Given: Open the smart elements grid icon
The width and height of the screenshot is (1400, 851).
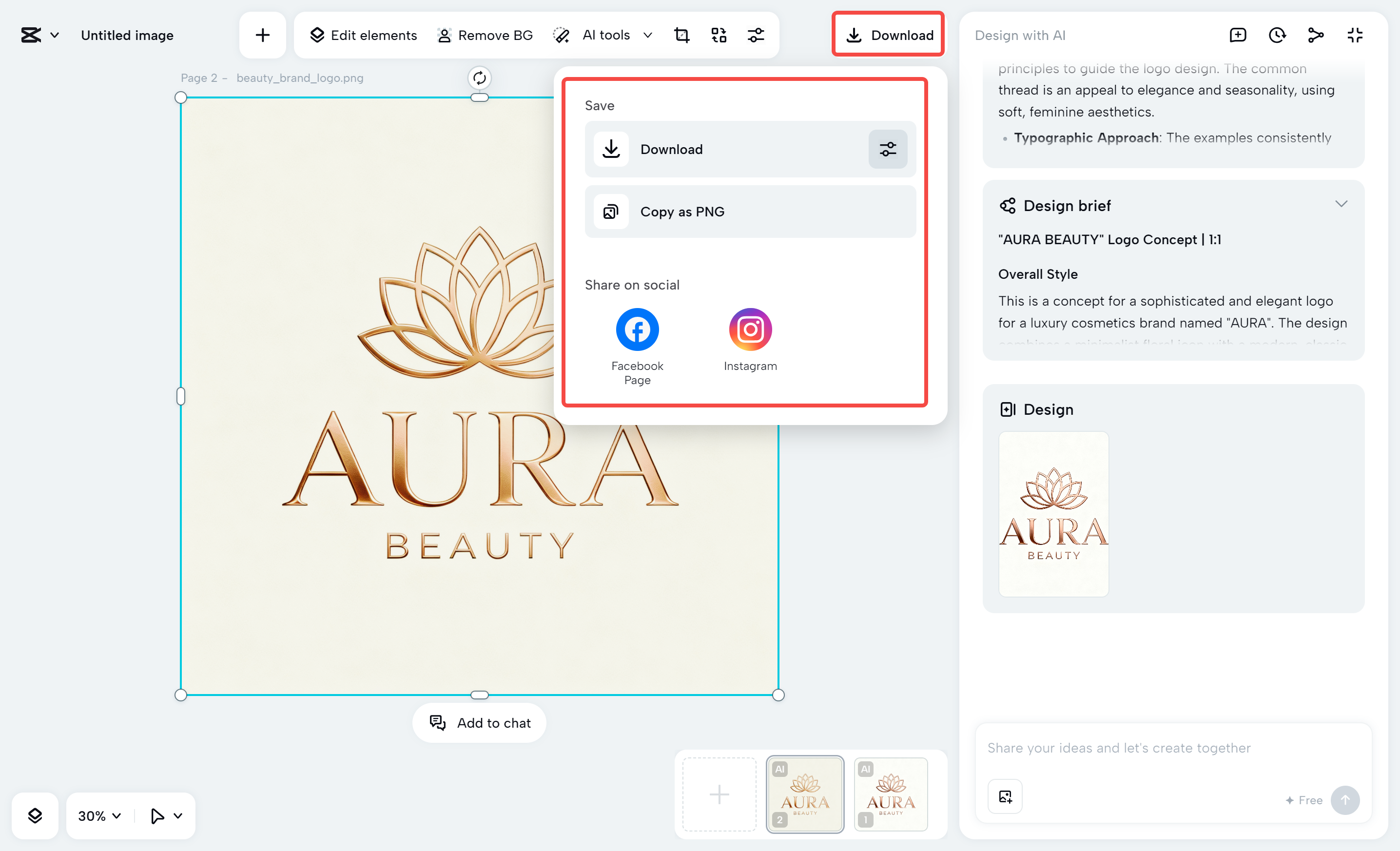Looking at the screenshot, I should (719, 35).
